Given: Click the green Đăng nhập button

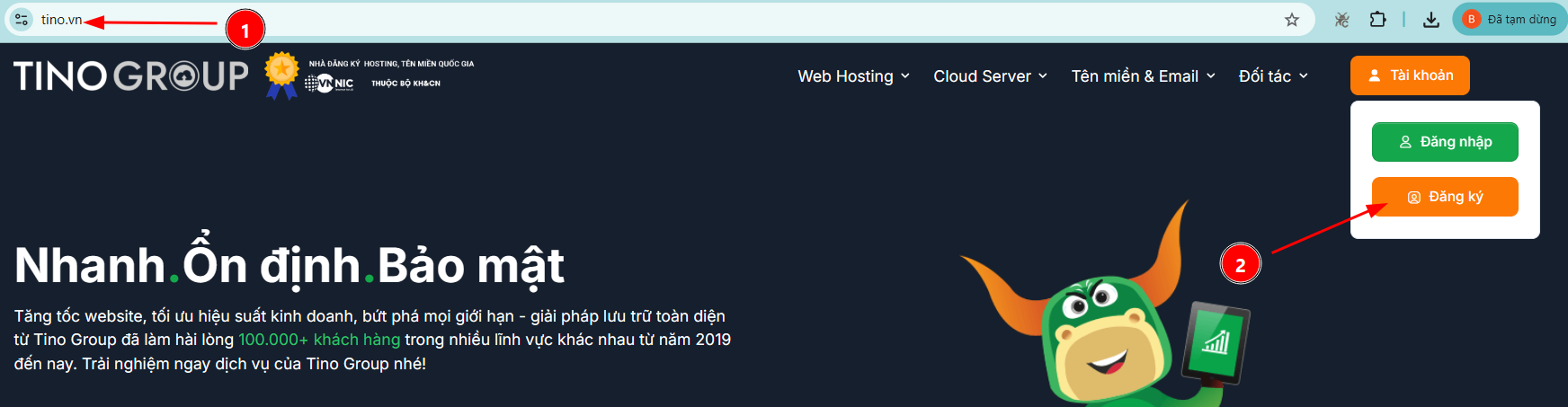Looking at the screenshot, I should [1445, 142].
